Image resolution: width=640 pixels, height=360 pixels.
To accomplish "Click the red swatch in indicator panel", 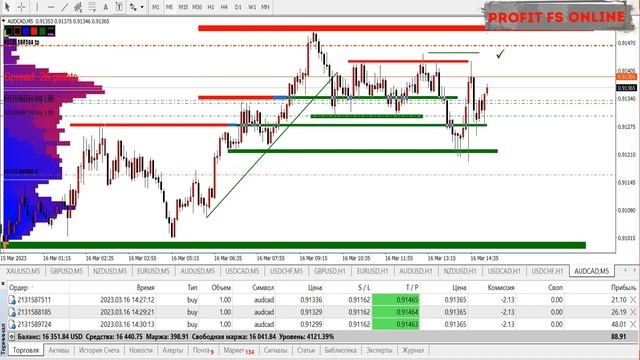I will tap(34, 31).
